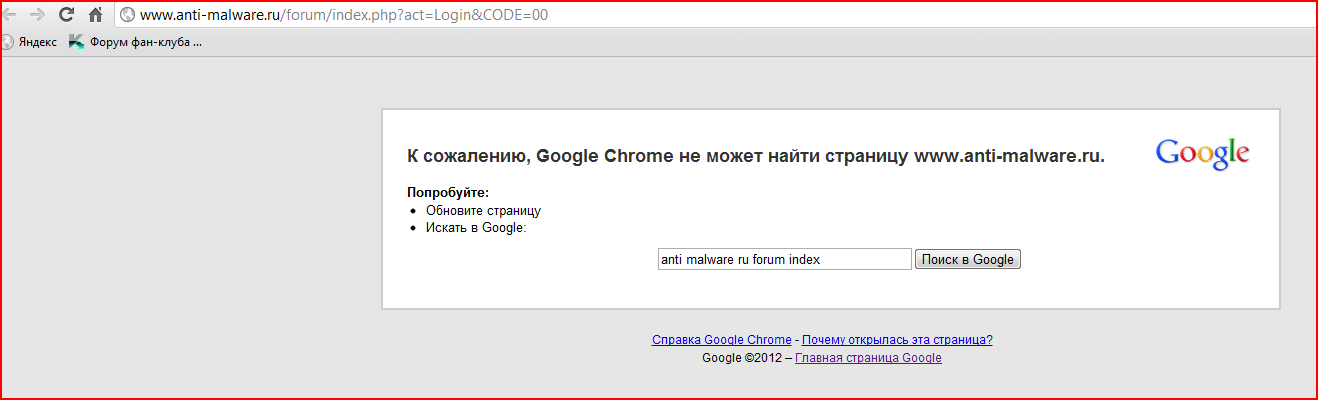Click the "Попробуйте:" label
Viewport: 1318px width, 400px height.
pos(448,192)
